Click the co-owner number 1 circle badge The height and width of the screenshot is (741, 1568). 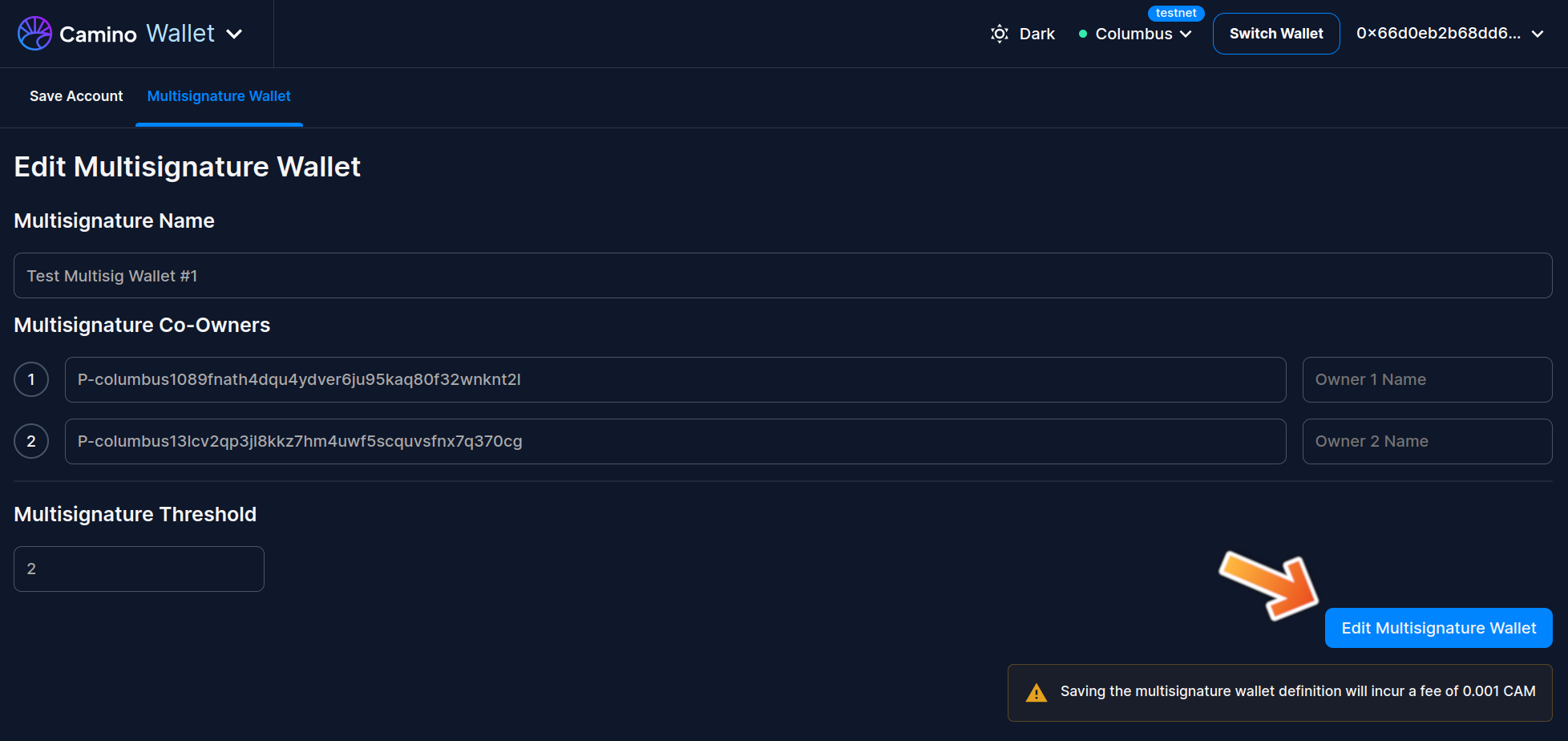[x=31, y=379]
